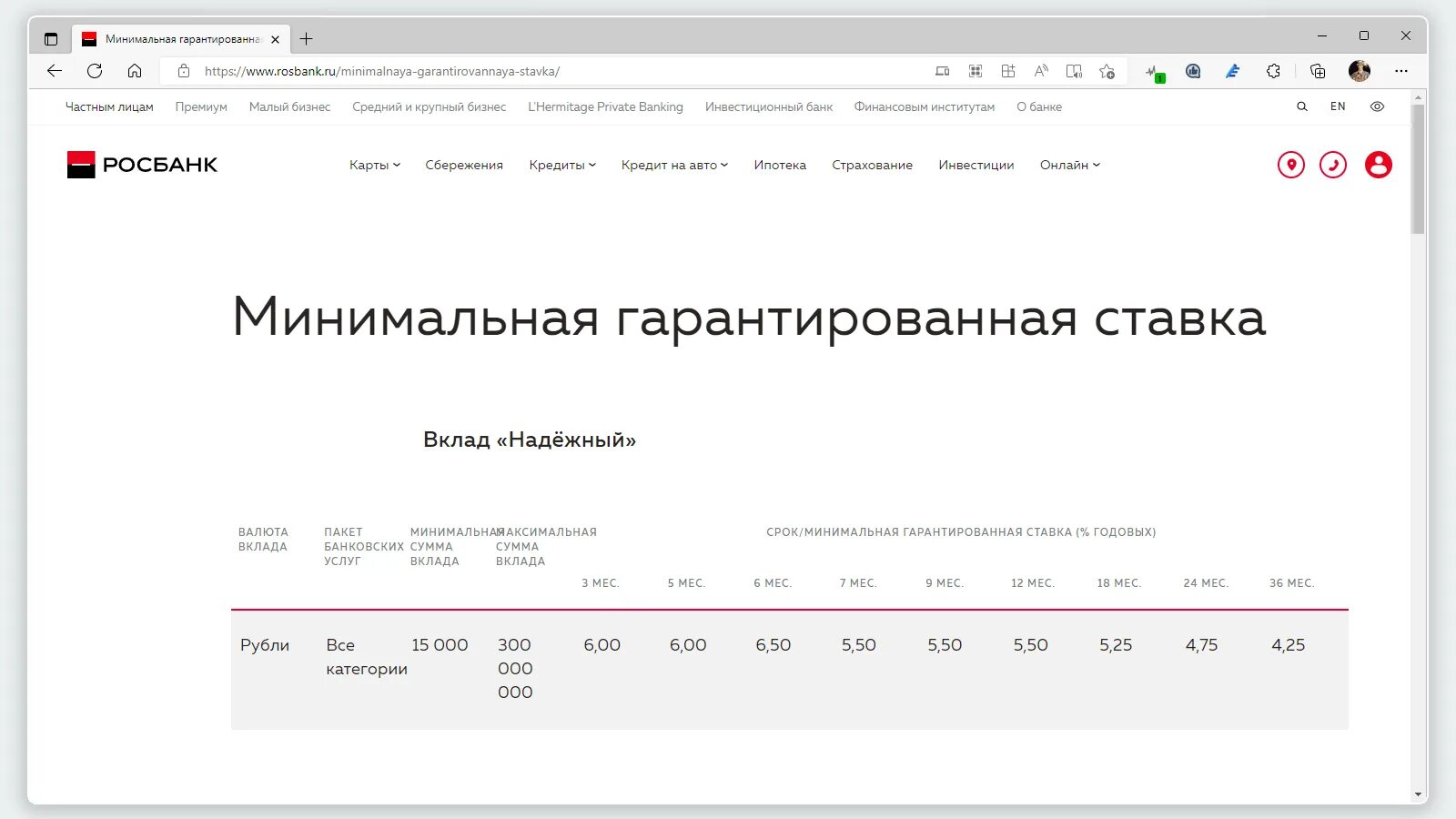This screenshot has width=1456, height=819.
Task: Click the Рубли currency cell
Action: pos(265,645)
